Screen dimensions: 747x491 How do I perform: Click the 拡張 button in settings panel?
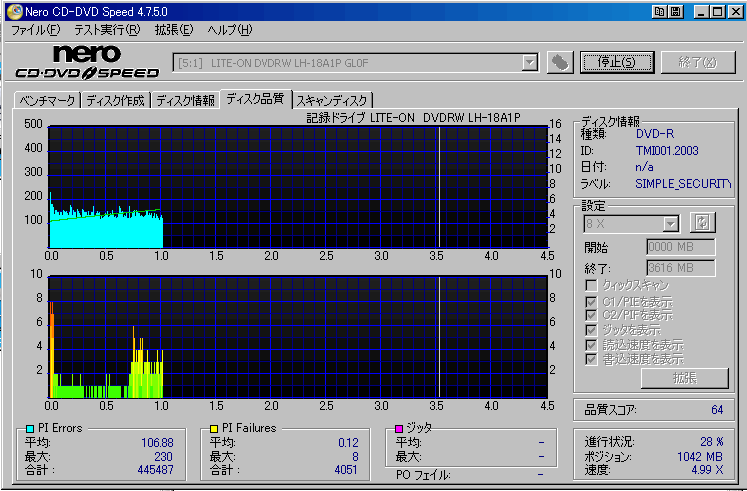pyautogui.click(x=685, y=378)
